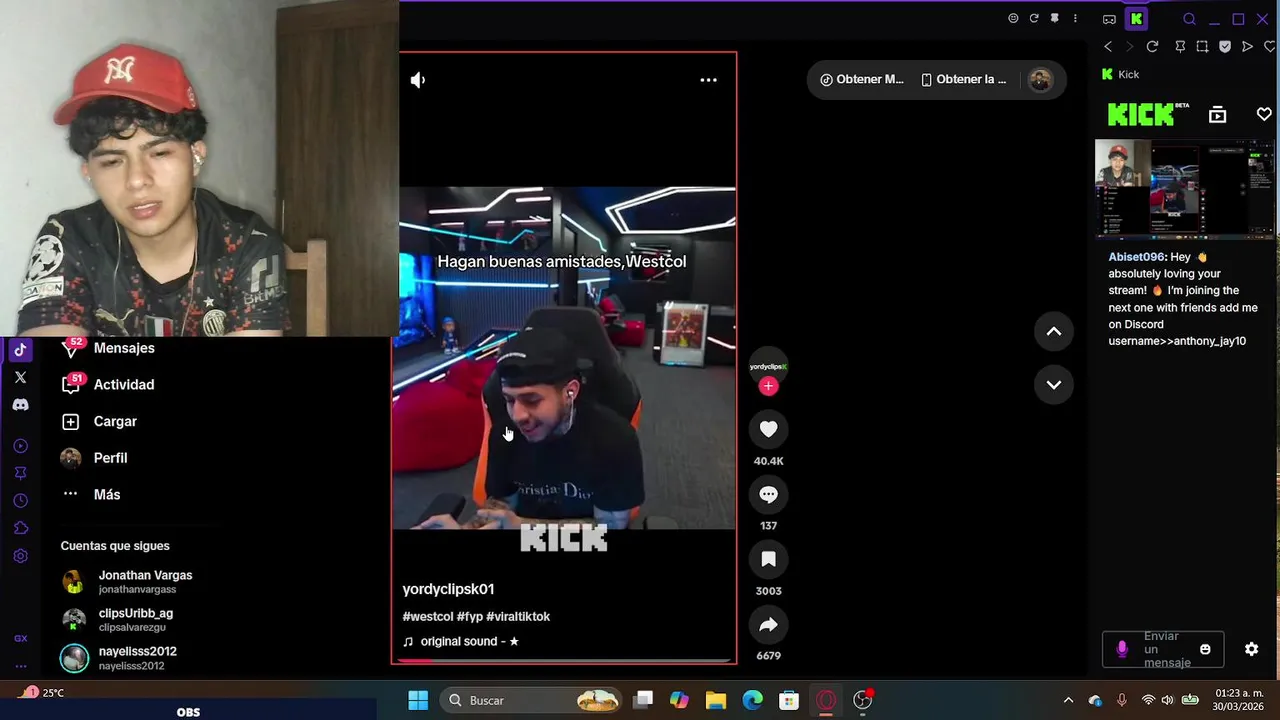
Task: Open the emoji picker in Kick chat
Action: point(1205,650)
